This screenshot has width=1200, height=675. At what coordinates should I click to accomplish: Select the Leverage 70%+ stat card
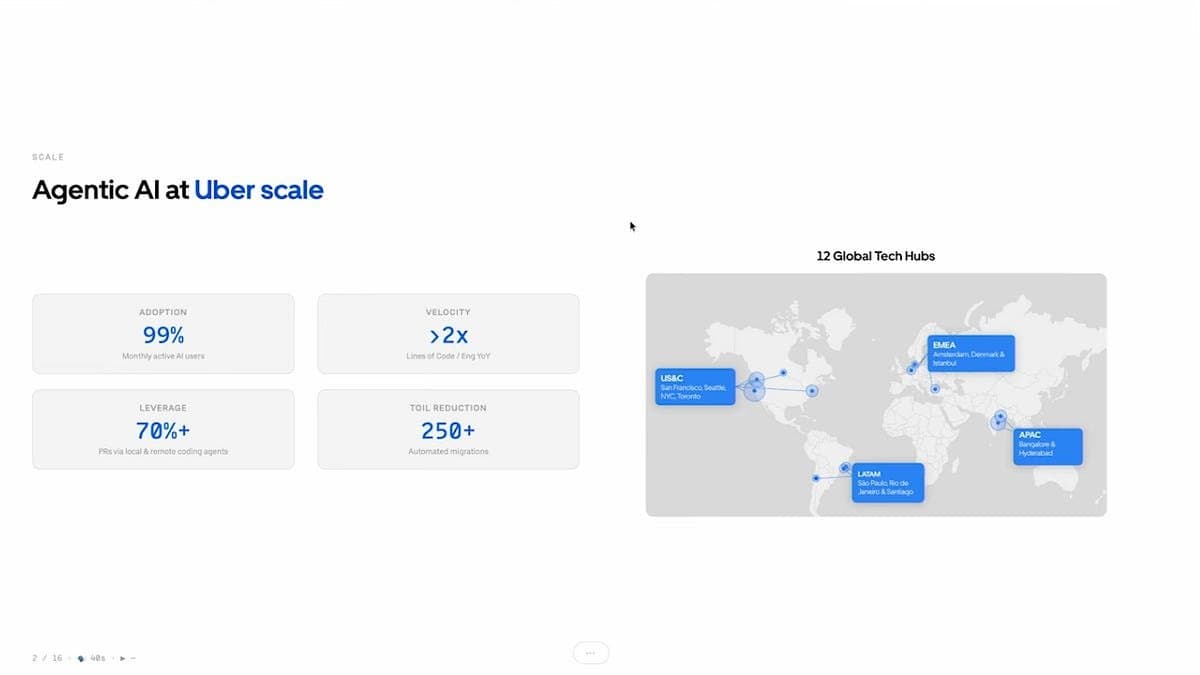click(163, 429)
